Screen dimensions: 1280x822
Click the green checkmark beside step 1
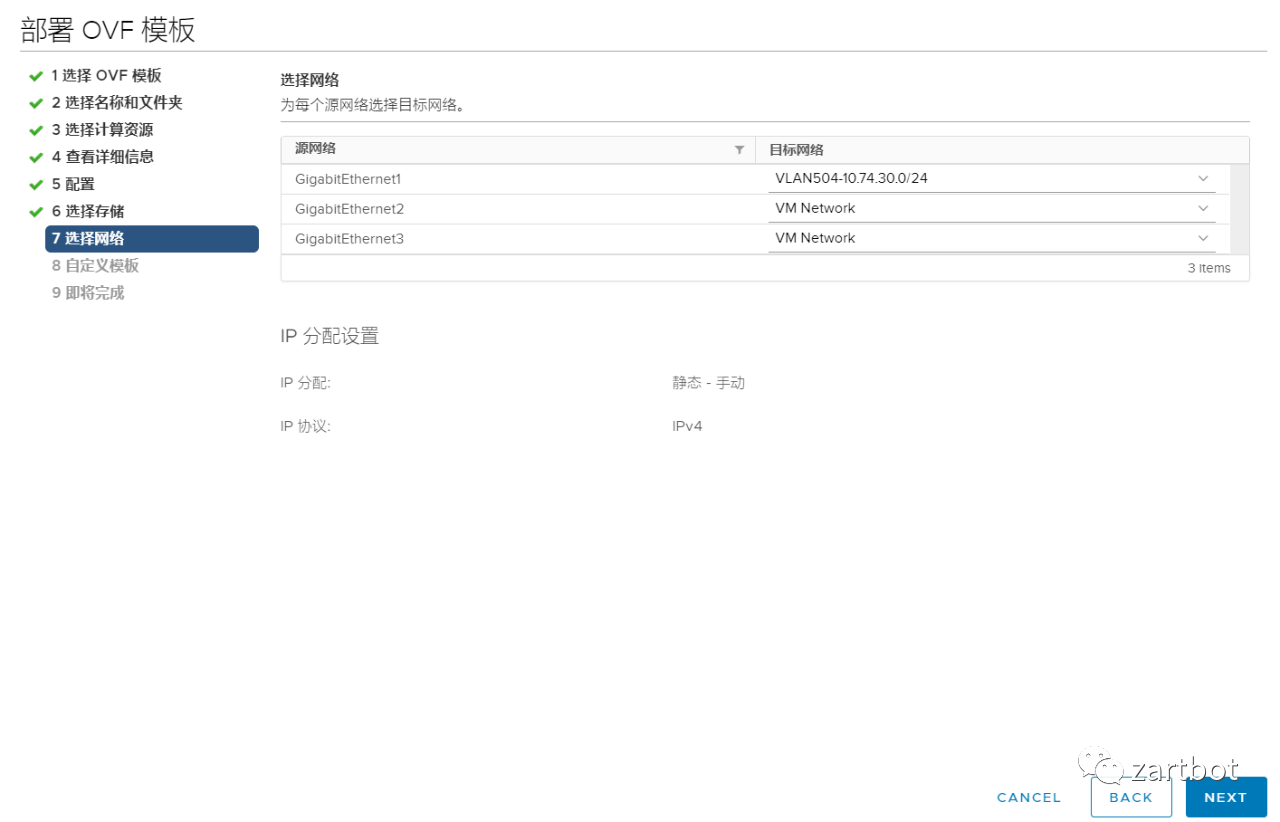pyautogui.click(x=36, y=76)
